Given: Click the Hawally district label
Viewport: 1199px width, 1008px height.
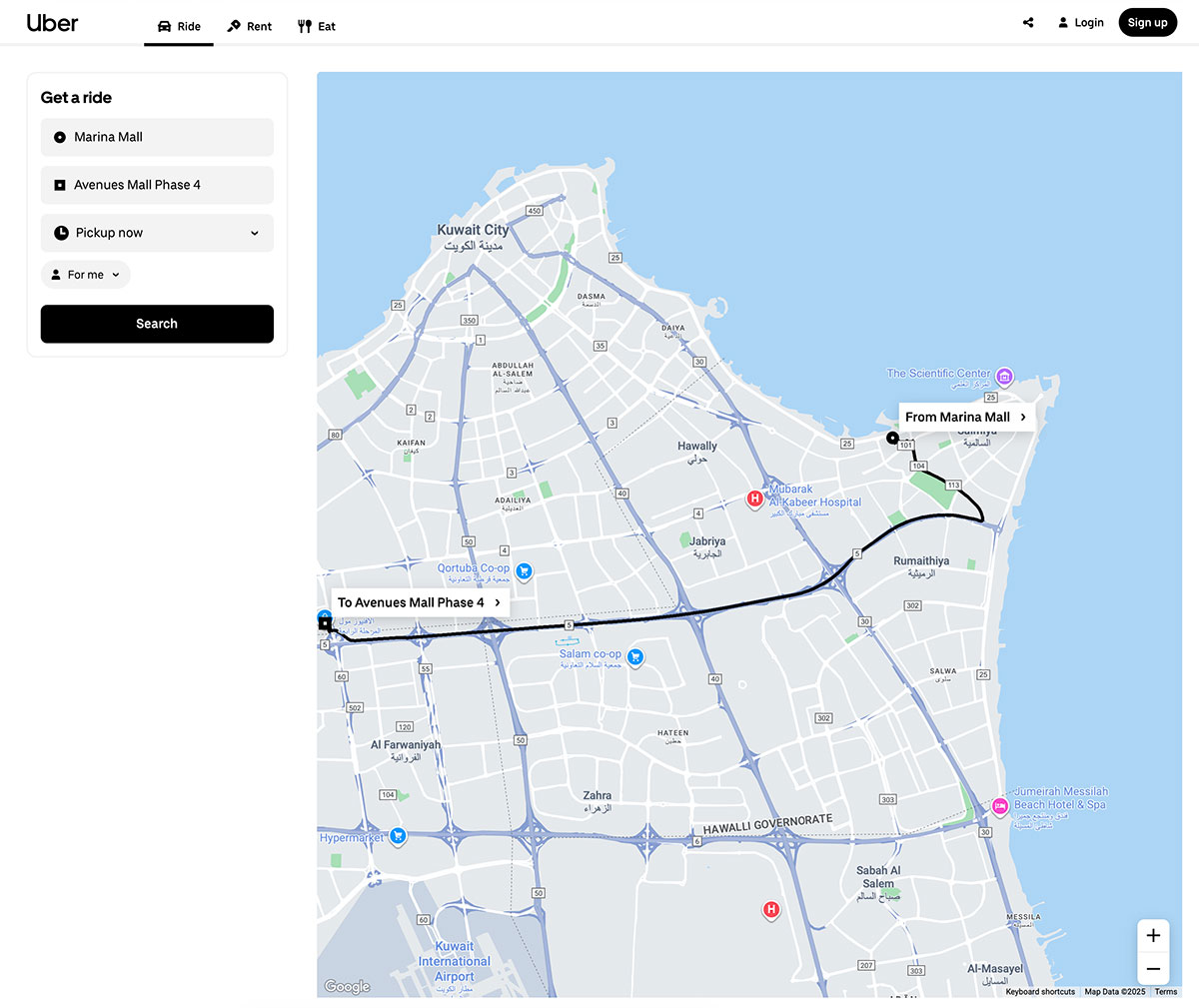Looking at the screenshot, I should [697, 452].
